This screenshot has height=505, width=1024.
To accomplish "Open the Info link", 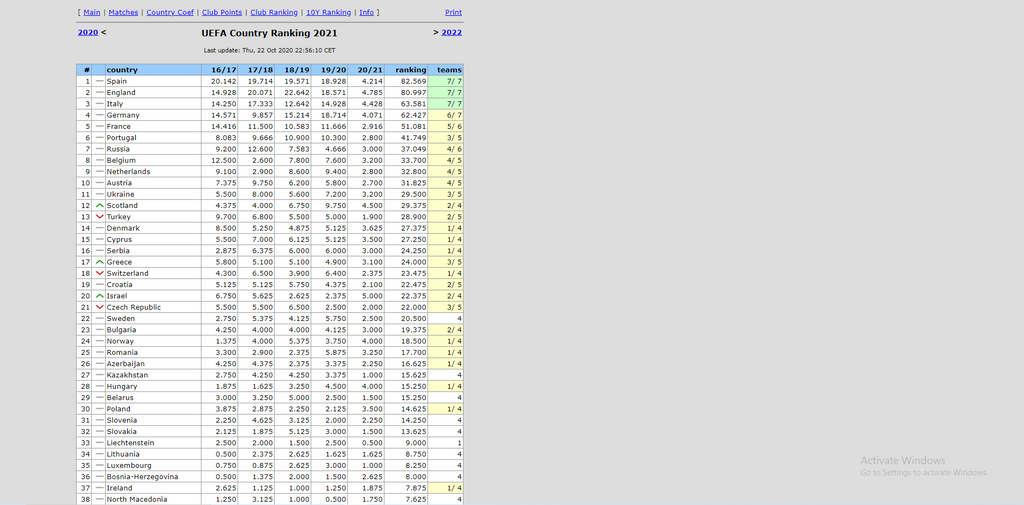I will click(366, 12).
